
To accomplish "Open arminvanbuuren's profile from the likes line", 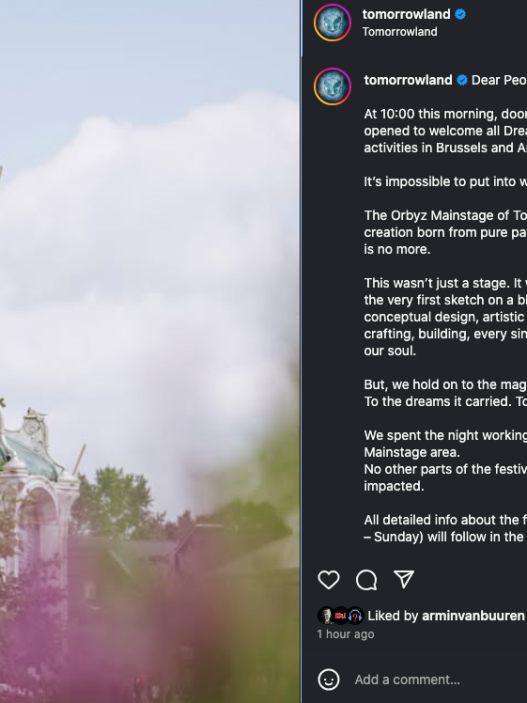I will pos(473,616).
